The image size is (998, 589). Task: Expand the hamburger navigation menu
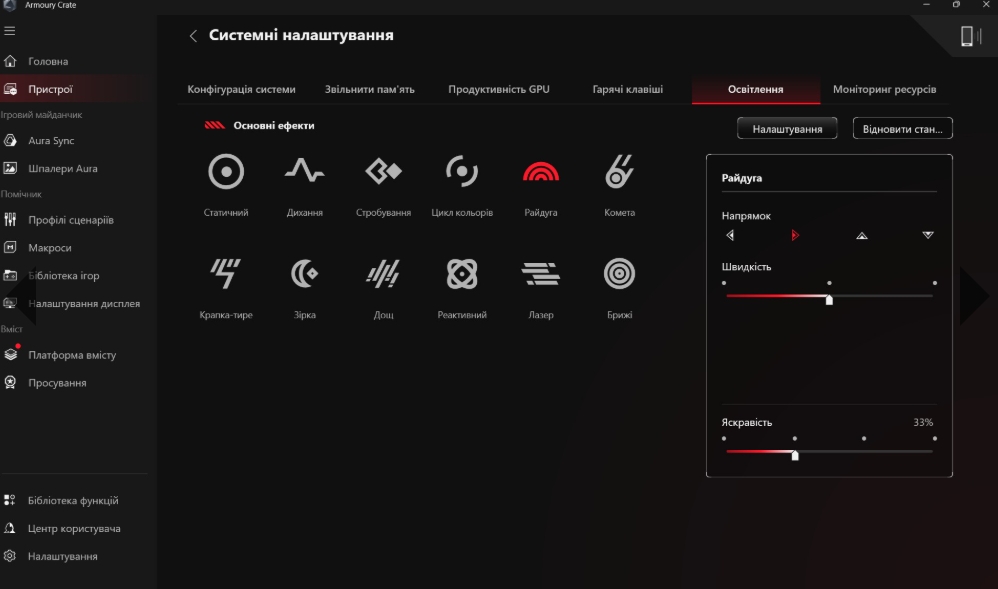click(10, 31)
